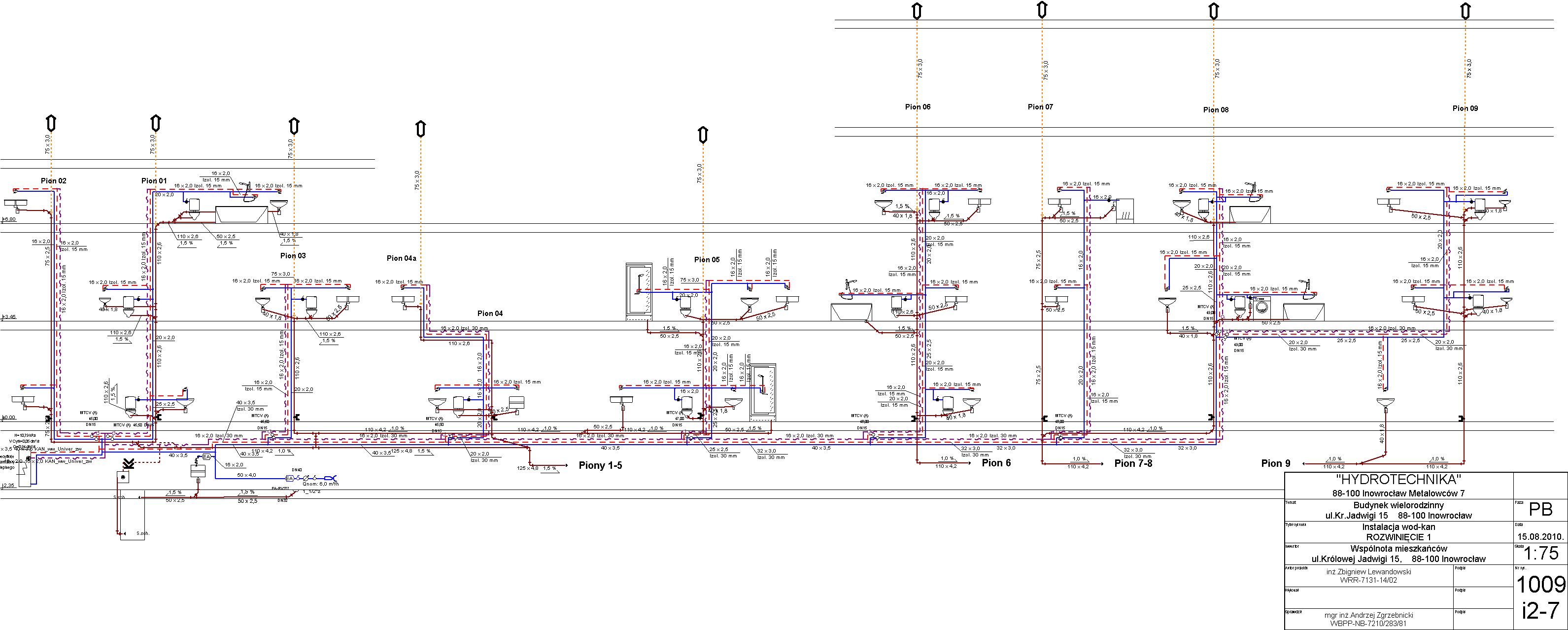
Task: Click the Pion 03 riser label
Action: pyautogui.click(x=293, y=256)
